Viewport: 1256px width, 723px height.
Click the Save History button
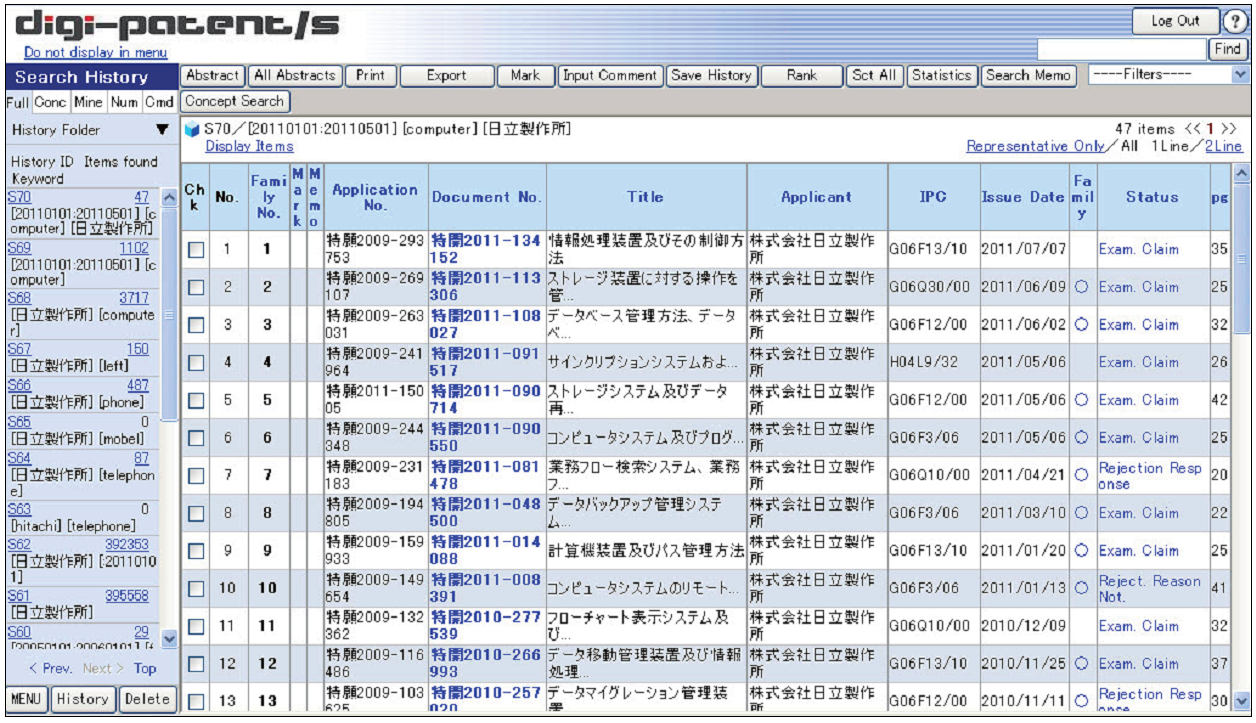click(x=711, y=75)
